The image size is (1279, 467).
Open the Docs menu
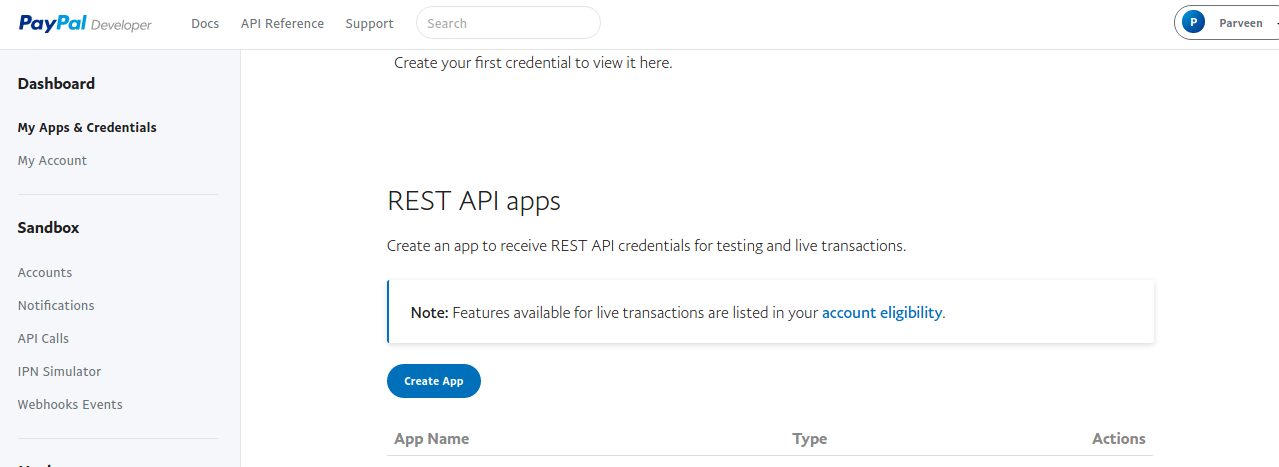point(205,23)
